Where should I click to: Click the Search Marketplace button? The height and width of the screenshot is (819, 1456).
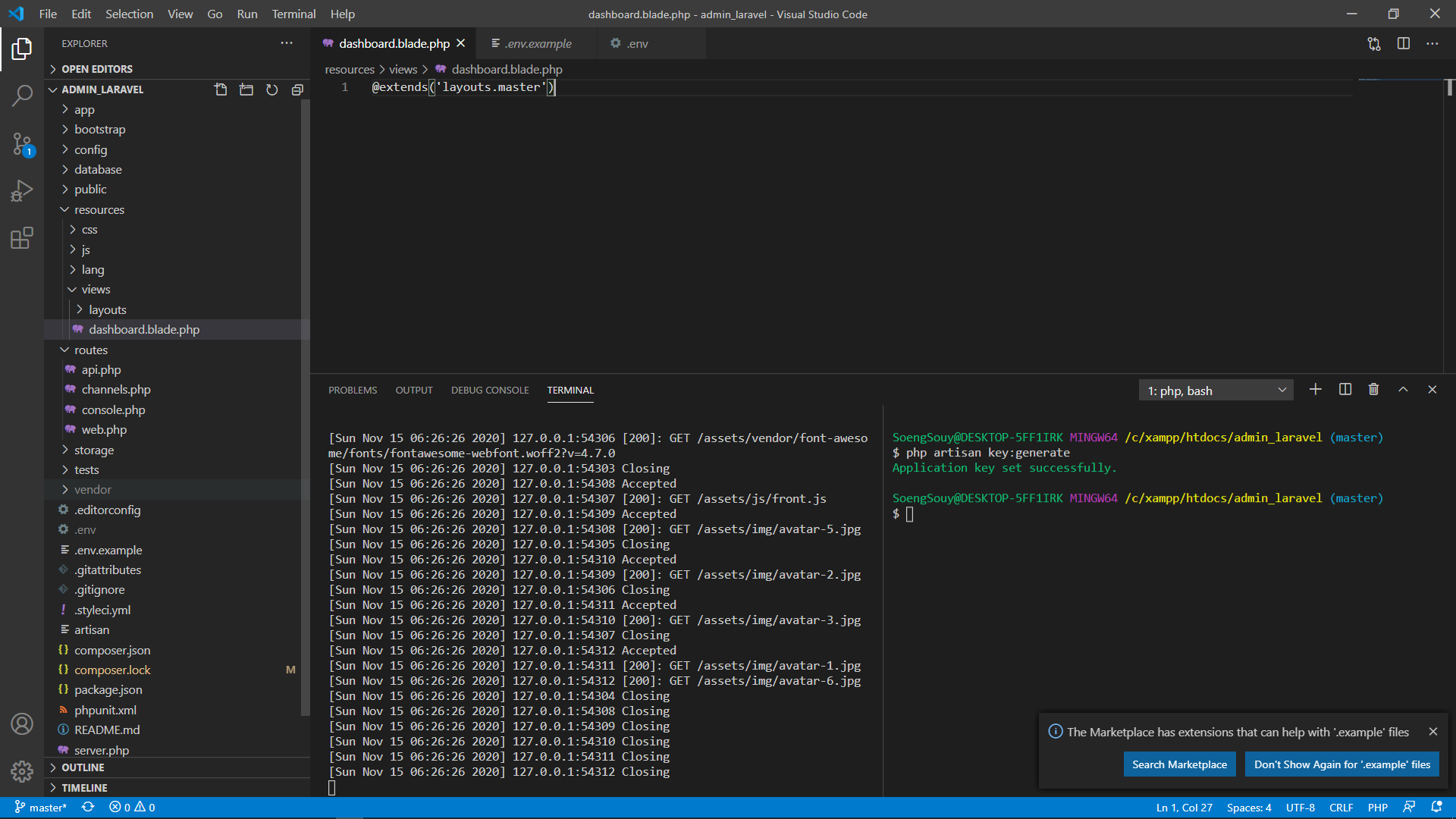(x=1179, y=764)
